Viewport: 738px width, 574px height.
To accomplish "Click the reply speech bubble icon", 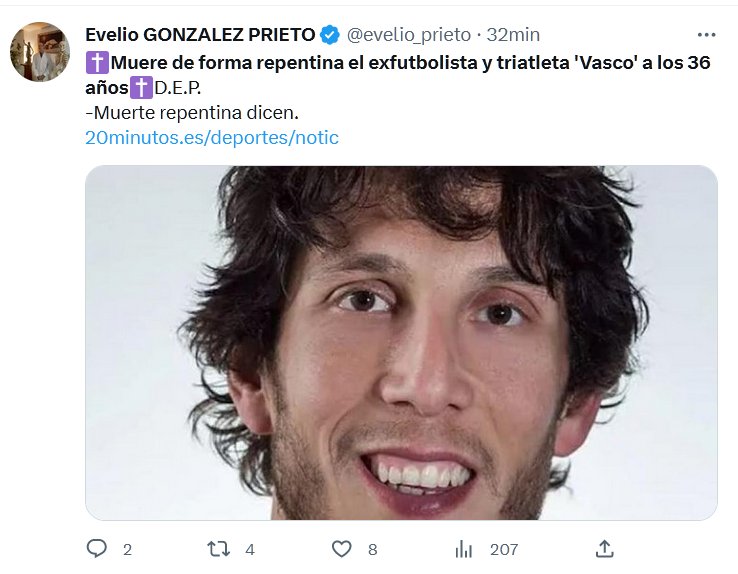I will click(97, 549).
